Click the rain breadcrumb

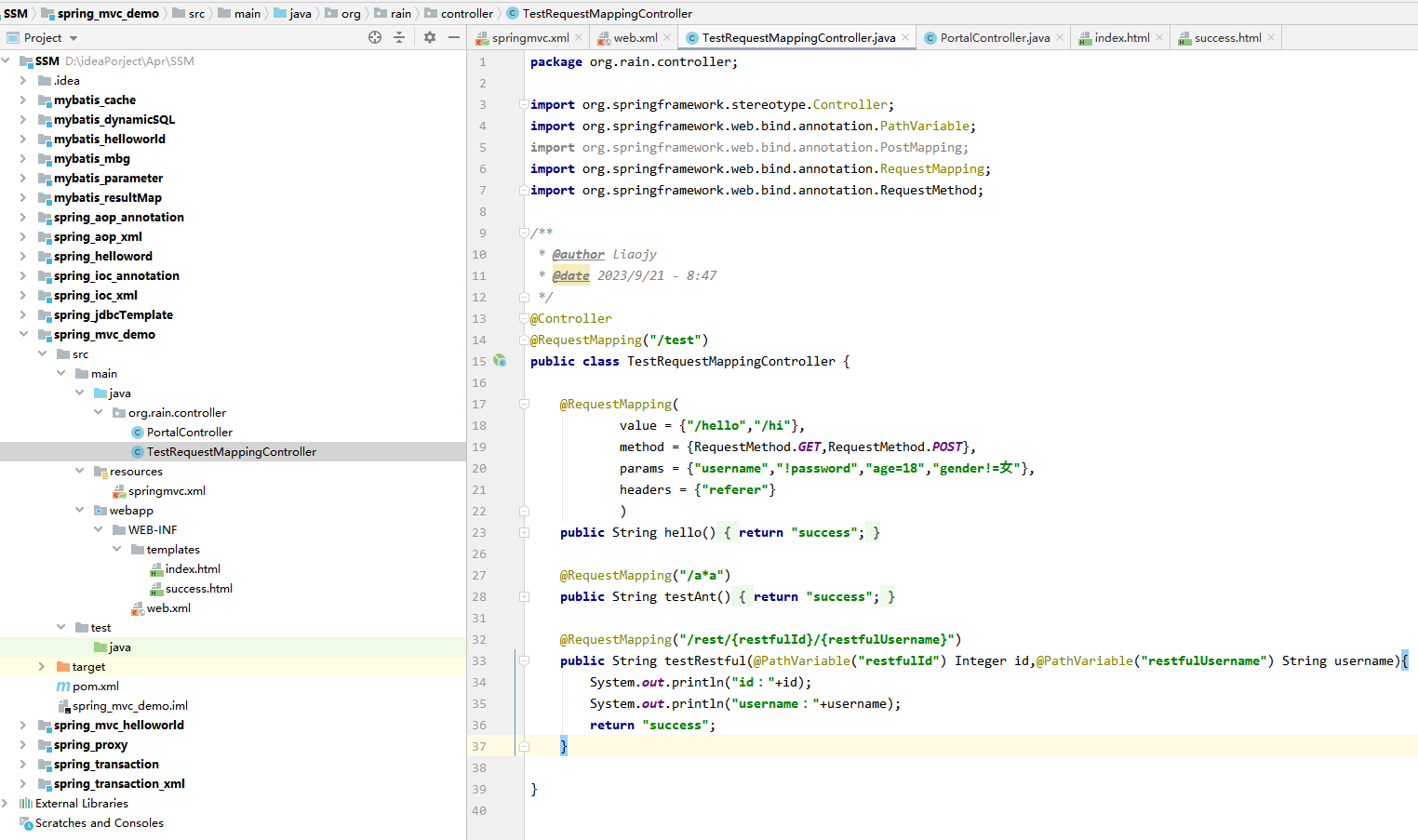point(401,13)
